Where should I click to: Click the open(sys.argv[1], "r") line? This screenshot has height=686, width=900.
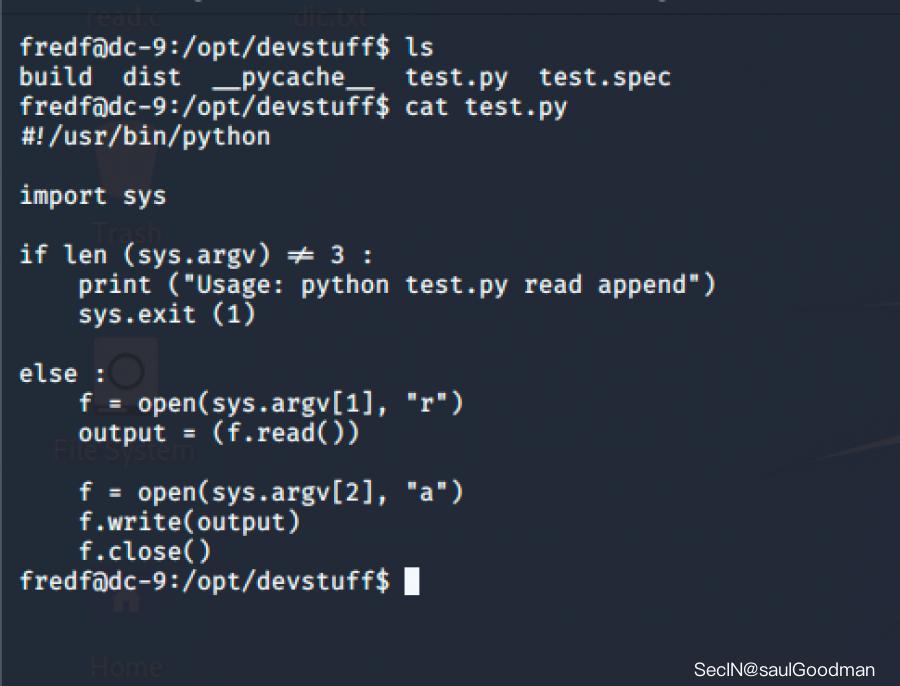[270, 404]
